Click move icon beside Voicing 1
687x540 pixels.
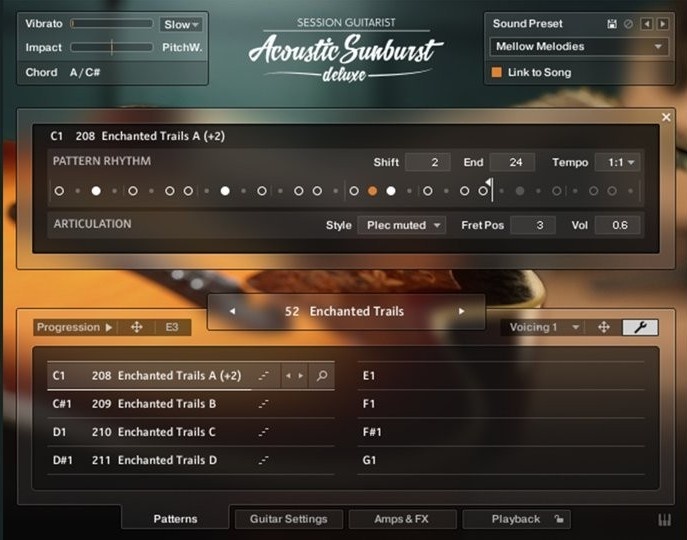pyautogui.click(x=604, y=327)
